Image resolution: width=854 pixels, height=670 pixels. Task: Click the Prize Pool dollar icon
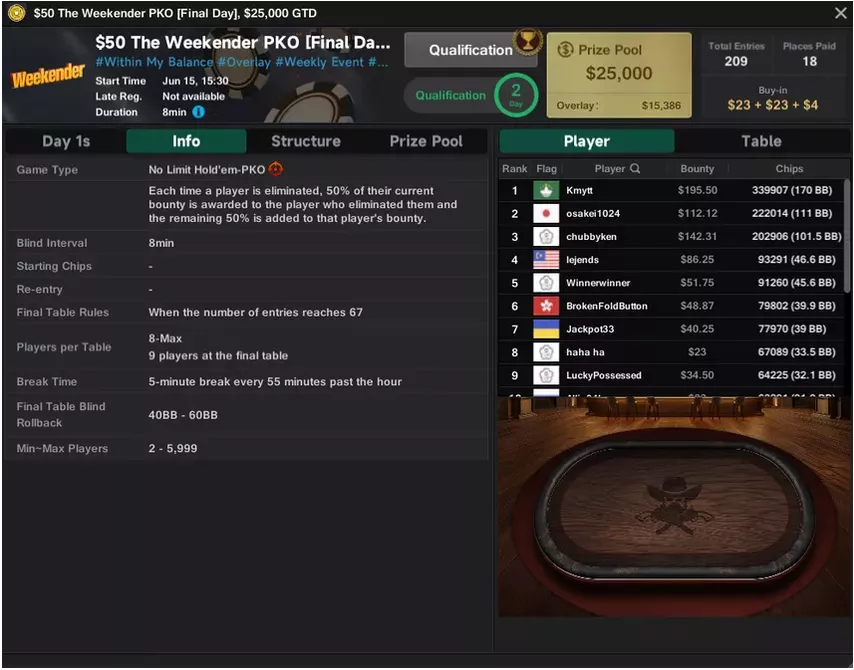(565, 50)
